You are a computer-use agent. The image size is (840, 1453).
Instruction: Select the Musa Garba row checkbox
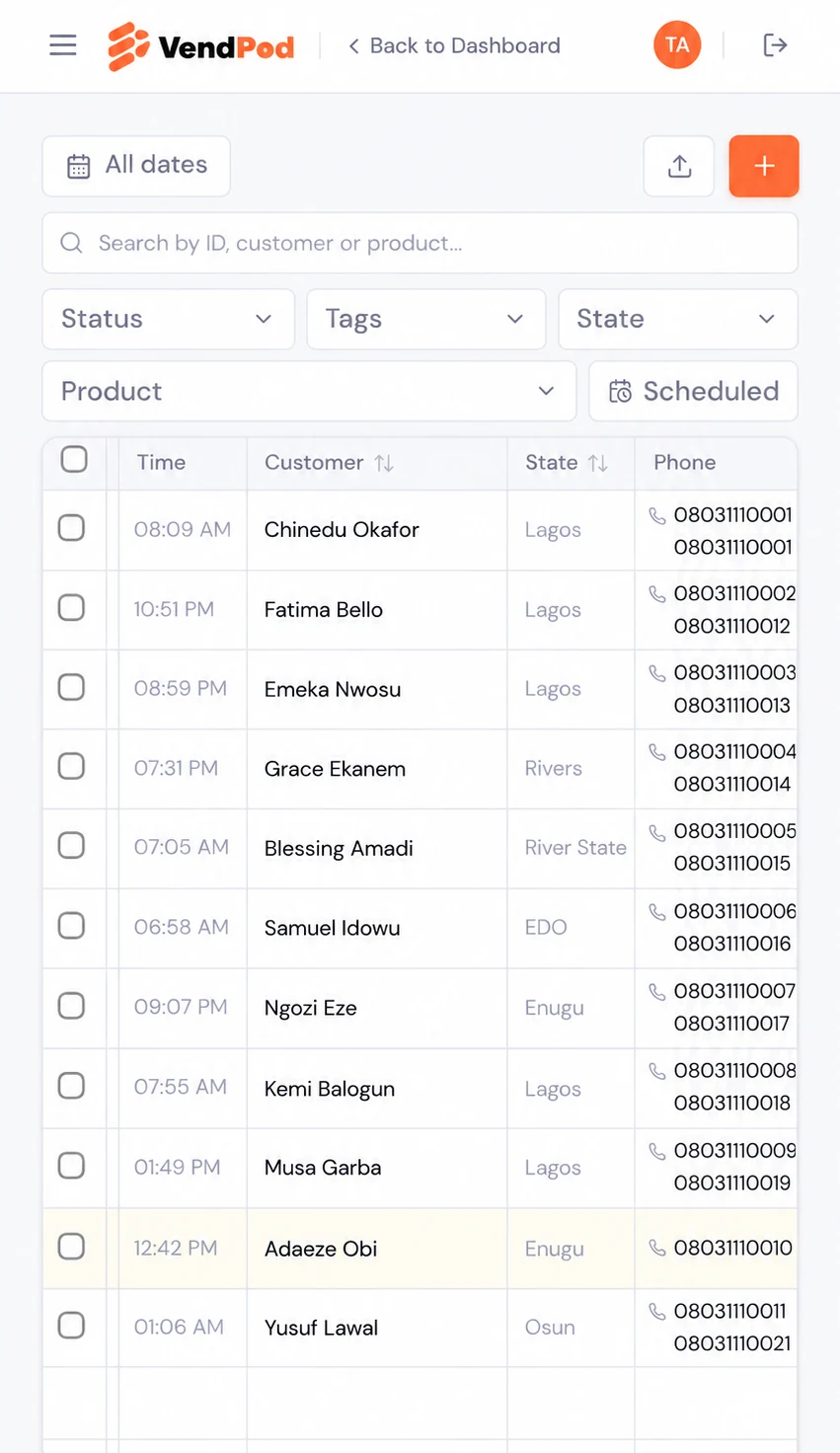pos(71,1166)
